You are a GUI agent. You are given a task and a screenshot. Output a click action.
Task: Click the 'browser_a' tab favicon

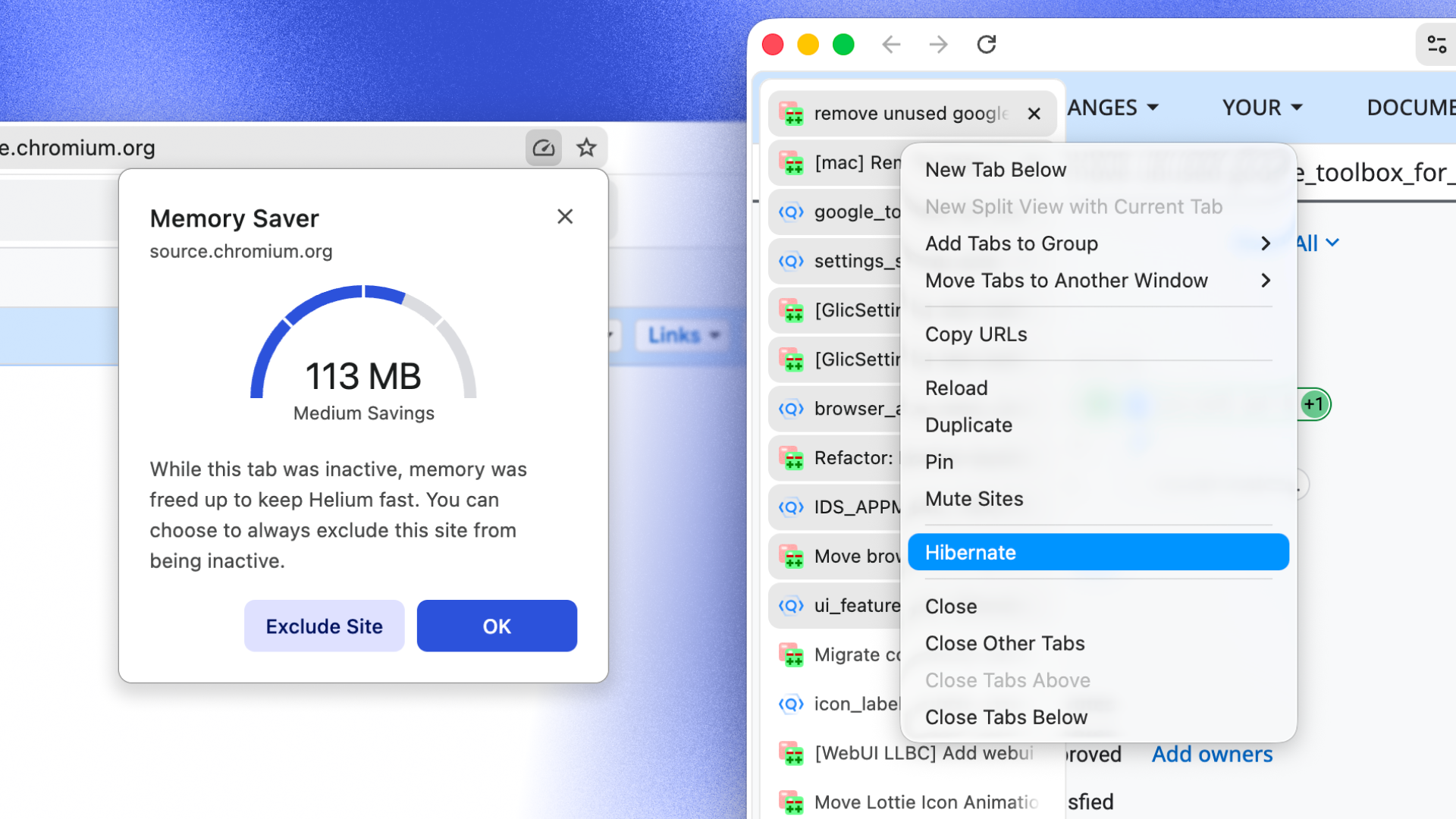(x=792, y=409)
